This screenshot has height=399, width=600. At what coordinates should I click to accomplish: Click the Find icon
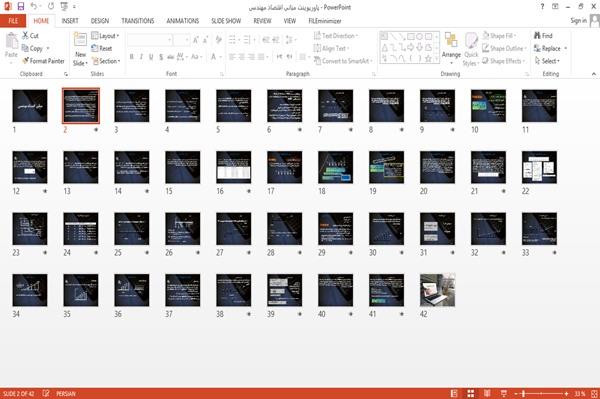(543, 36)
